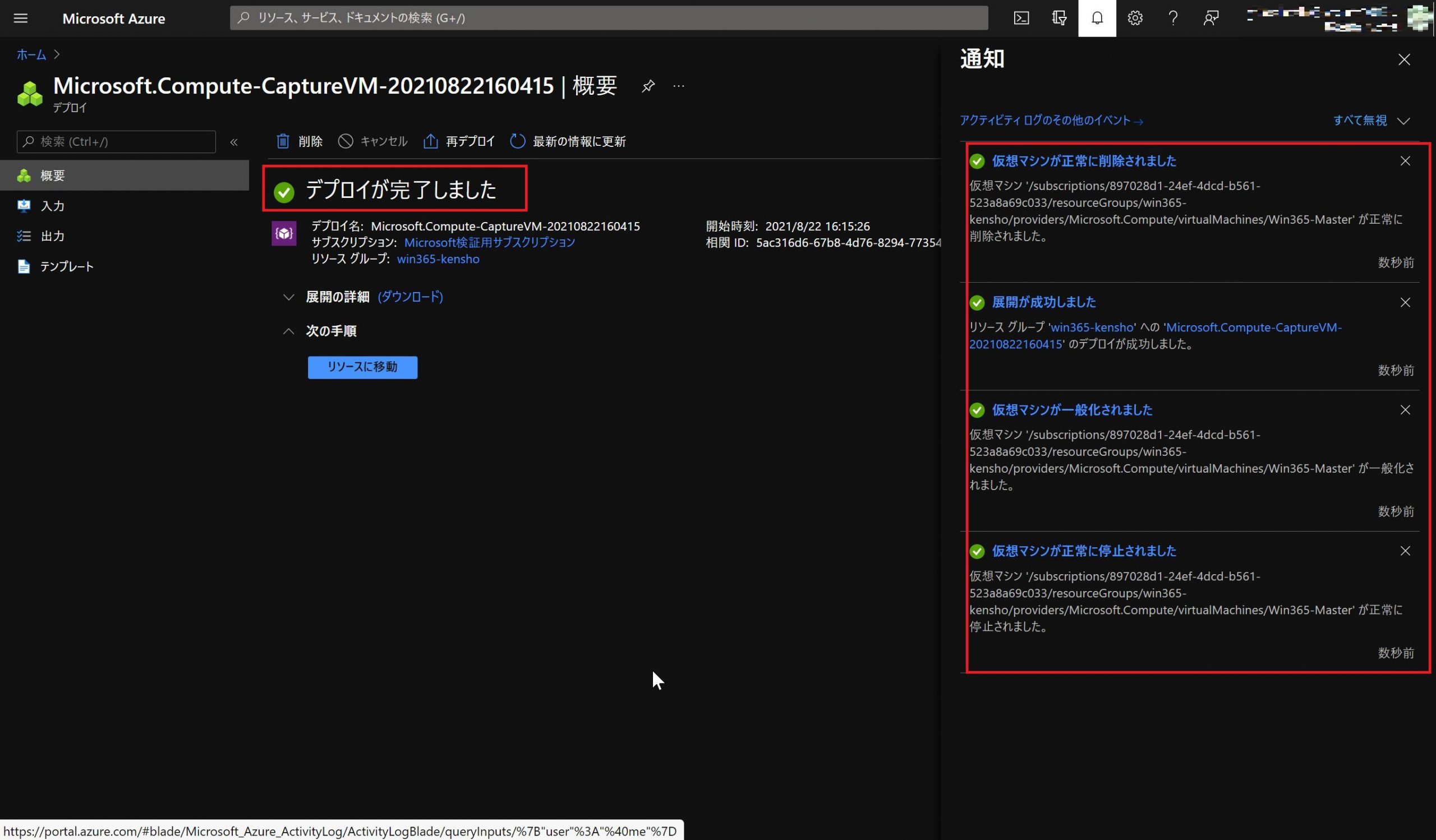Select テンプレート in the left menu
This screenshot has width=1436, height=840.
click(67, 266)
